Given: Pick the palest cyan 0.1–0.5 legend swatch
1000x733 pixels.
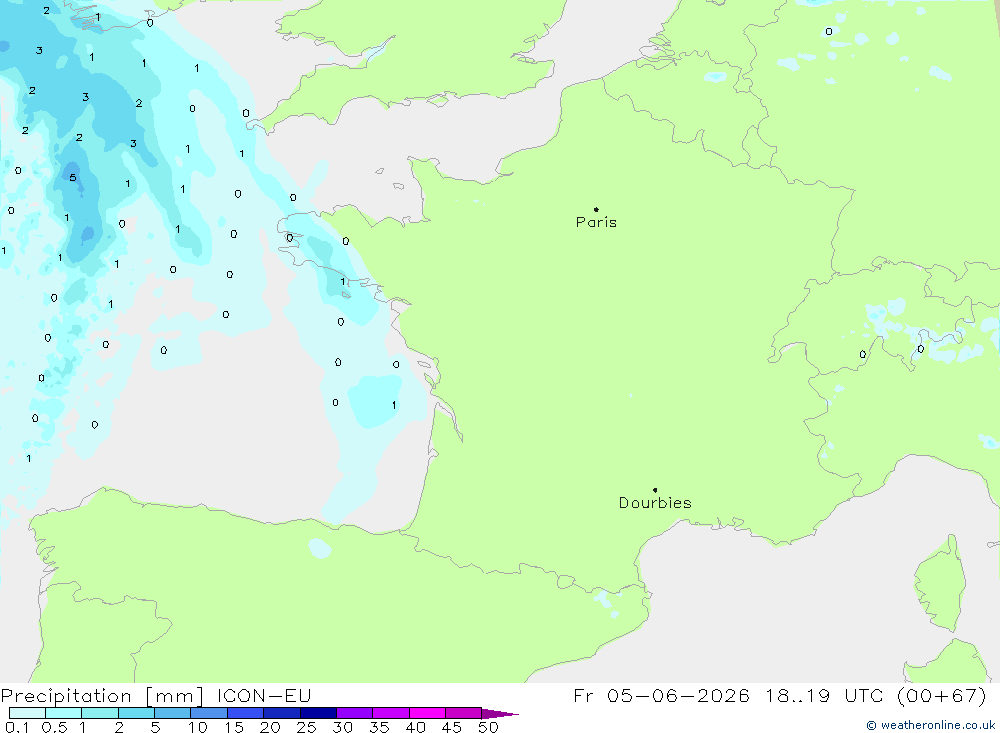Looking at the screenshot, I should [27, 713].
